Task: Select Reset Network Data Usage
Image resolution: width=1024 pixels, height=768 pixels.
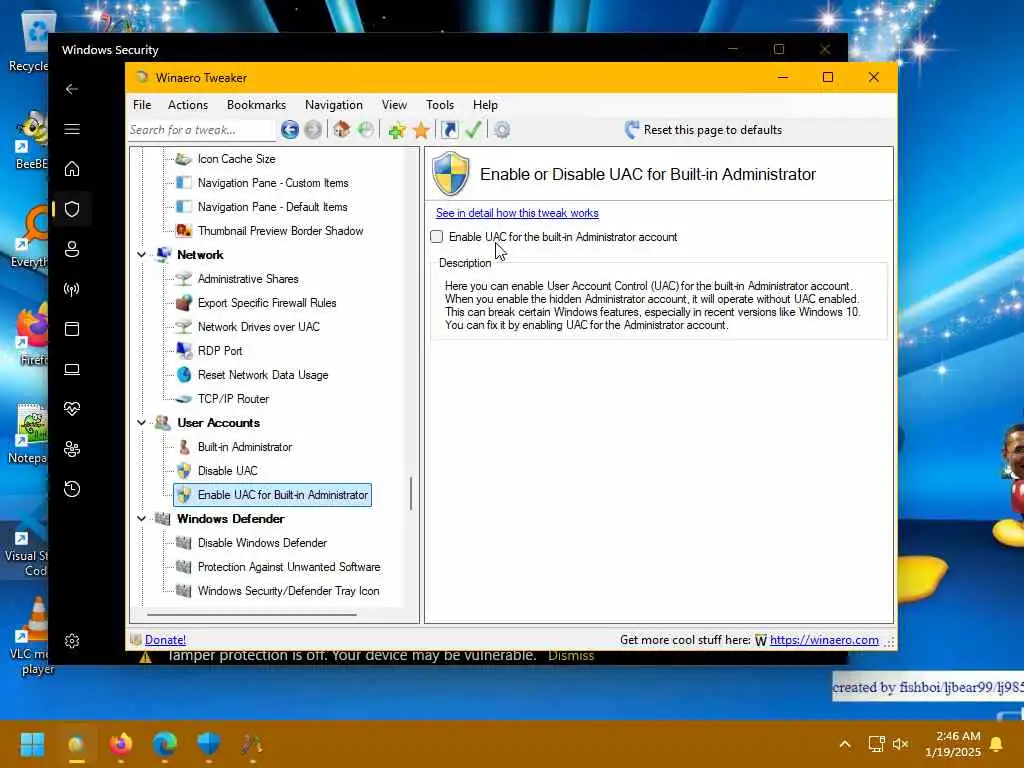Action: (263, 375)
